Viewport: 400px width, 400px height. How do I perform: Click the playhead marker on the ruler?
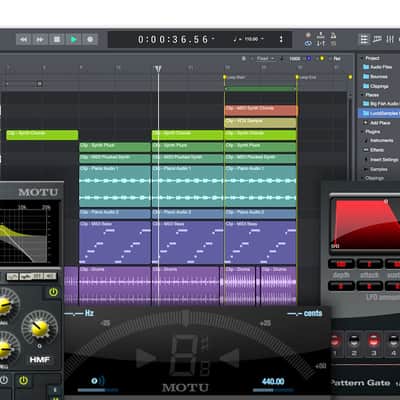point(158,69)
